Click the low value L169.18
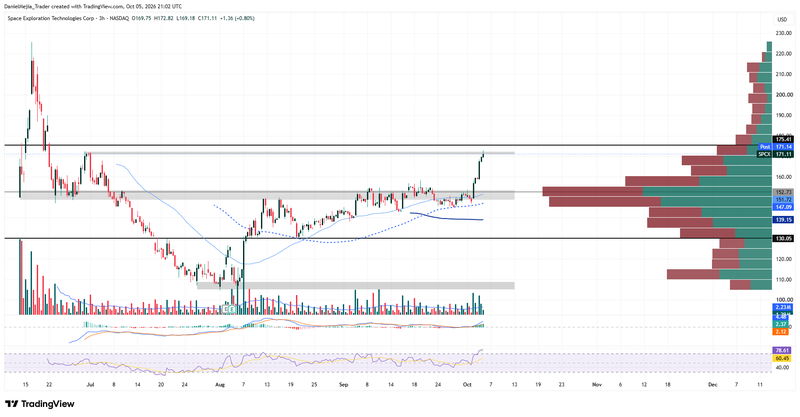Viewport: 800px width, 417px height. [185, 18]
